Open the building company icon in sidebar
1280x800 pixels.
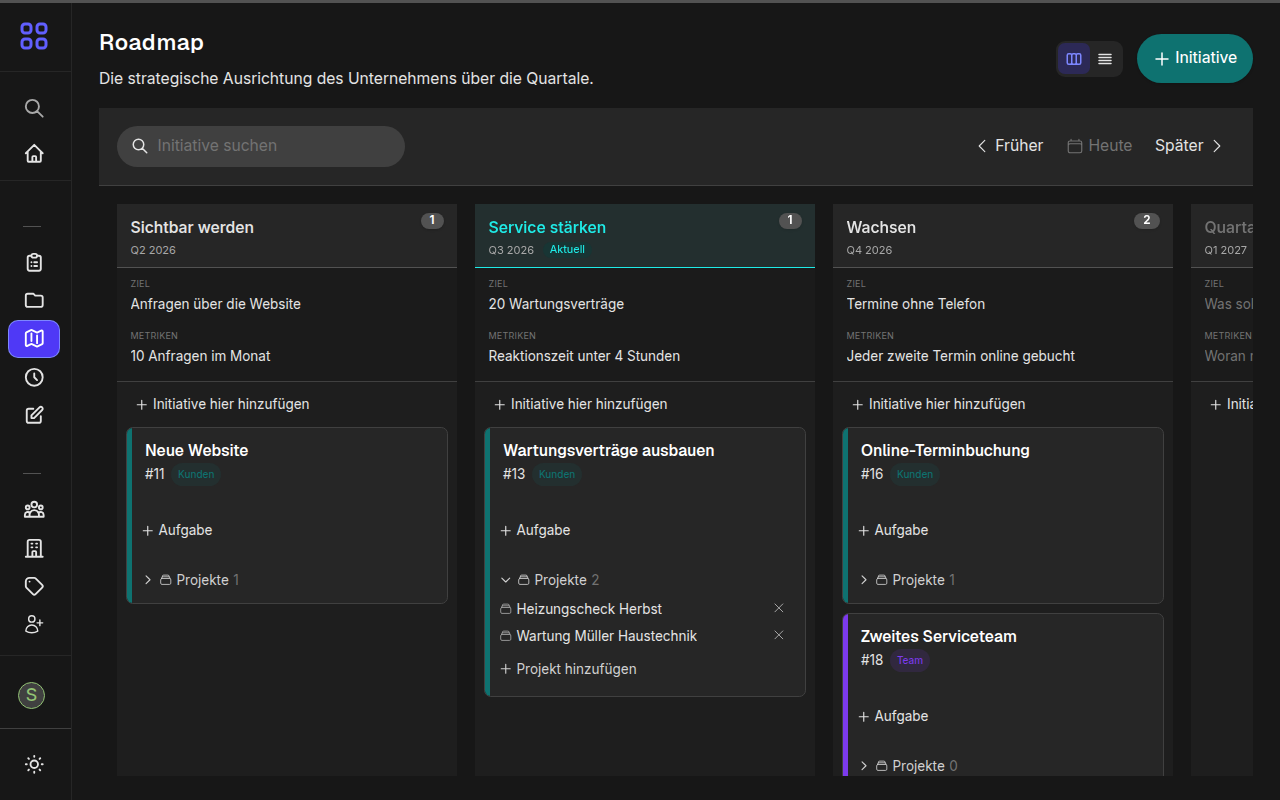point(34,548)
